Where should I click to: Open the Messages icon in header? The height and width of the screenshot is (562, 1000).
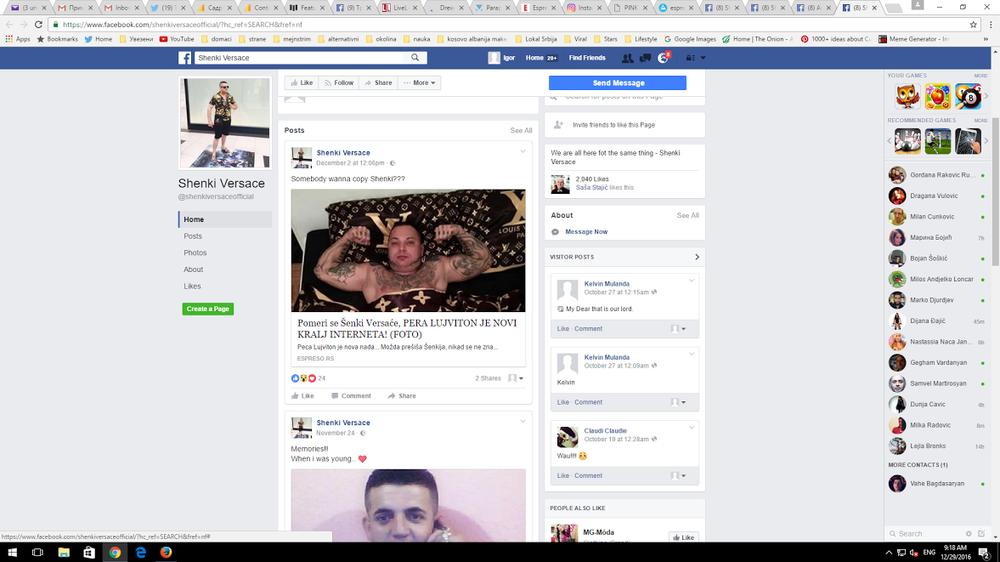[645, 58]
